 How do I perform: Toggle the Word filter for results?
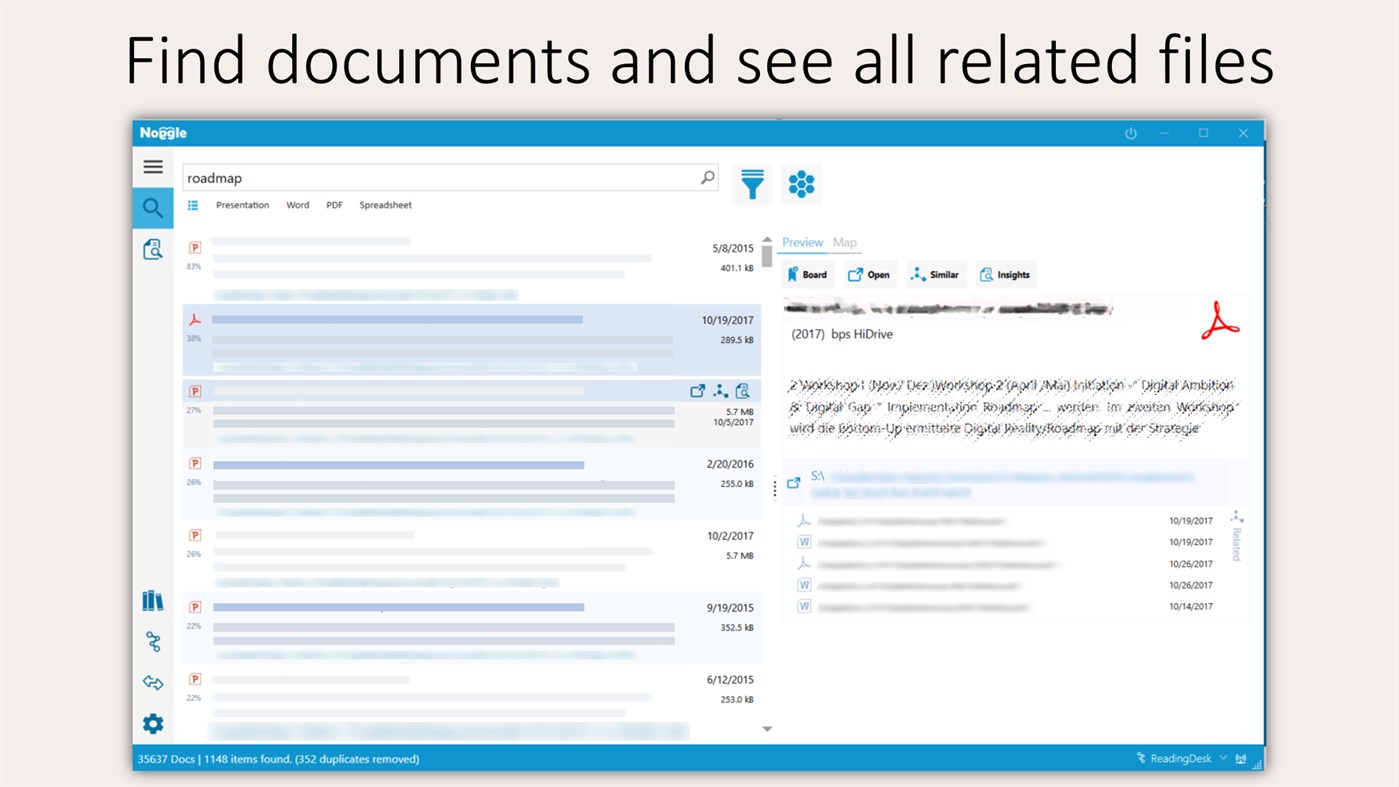click(x=297, y=204)
